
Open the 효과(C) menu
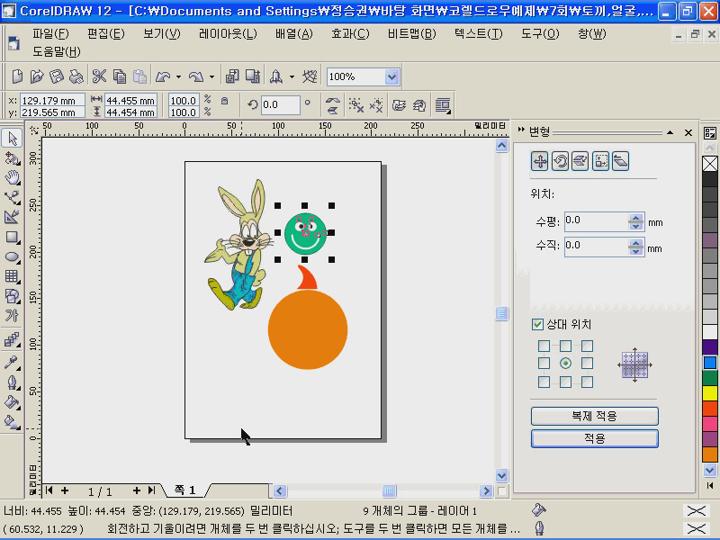(350, 34)
